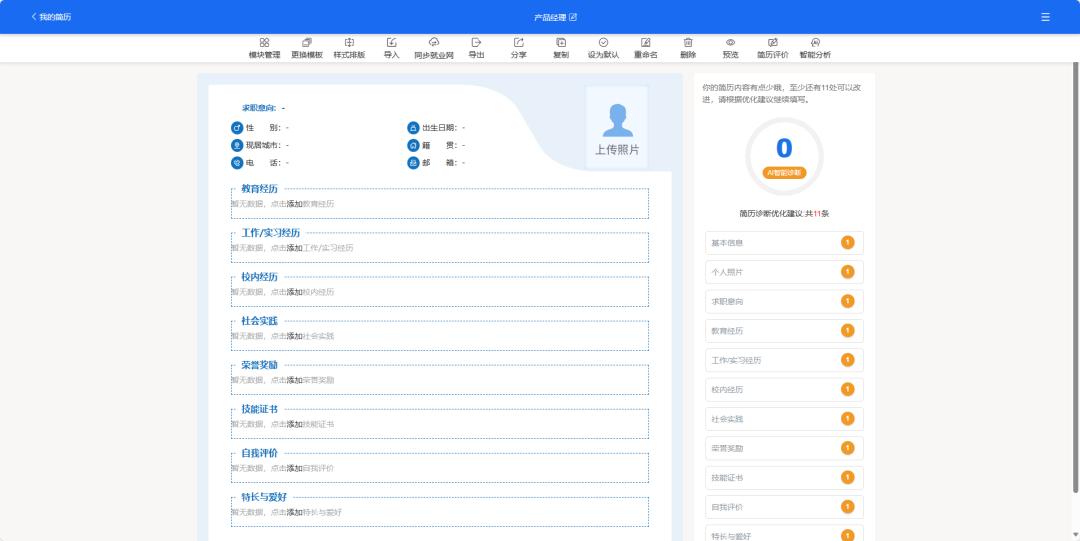Set resume as default via 设为默认
1080x541 pixels.
tap(603, 48)
